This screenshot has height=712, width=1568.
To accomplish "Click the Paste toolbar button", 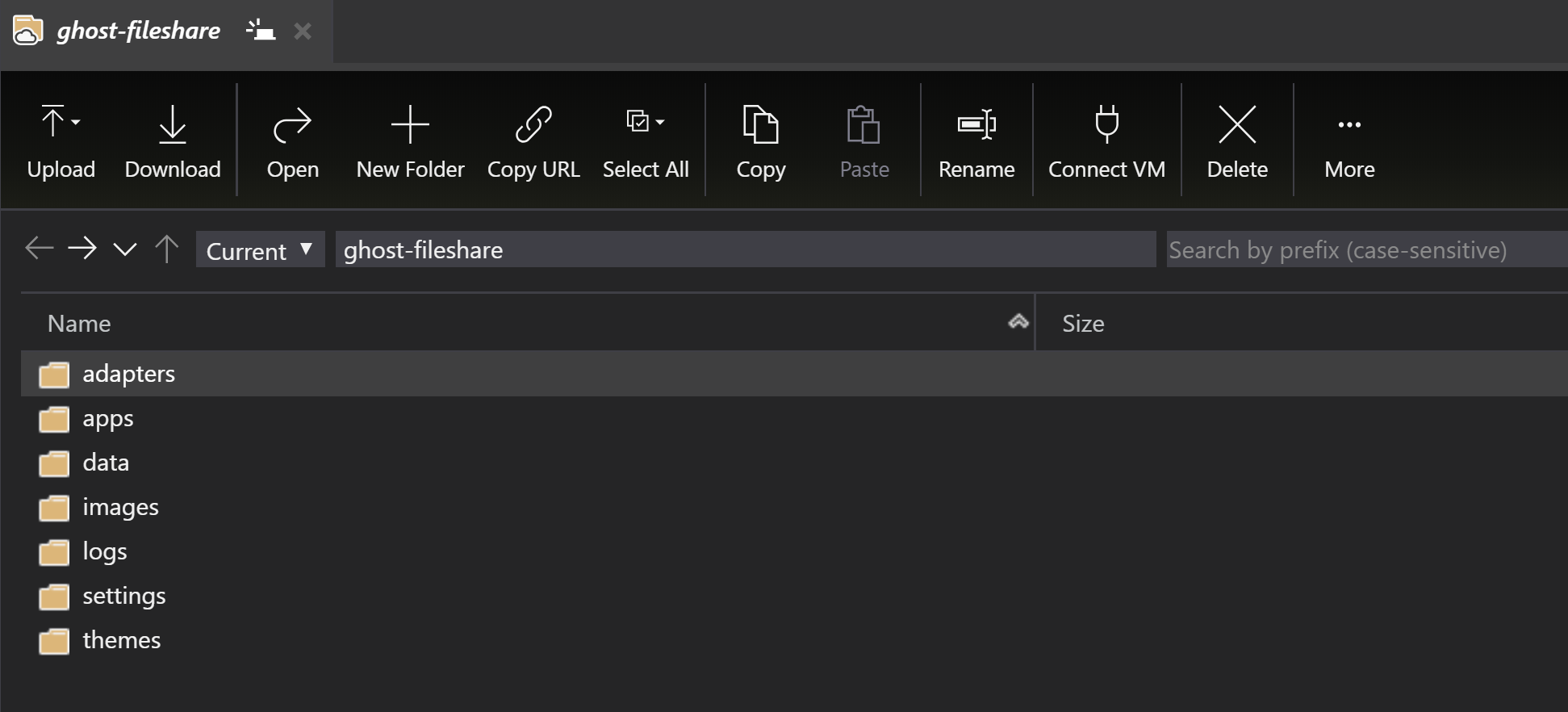I will tap(863, 141).
